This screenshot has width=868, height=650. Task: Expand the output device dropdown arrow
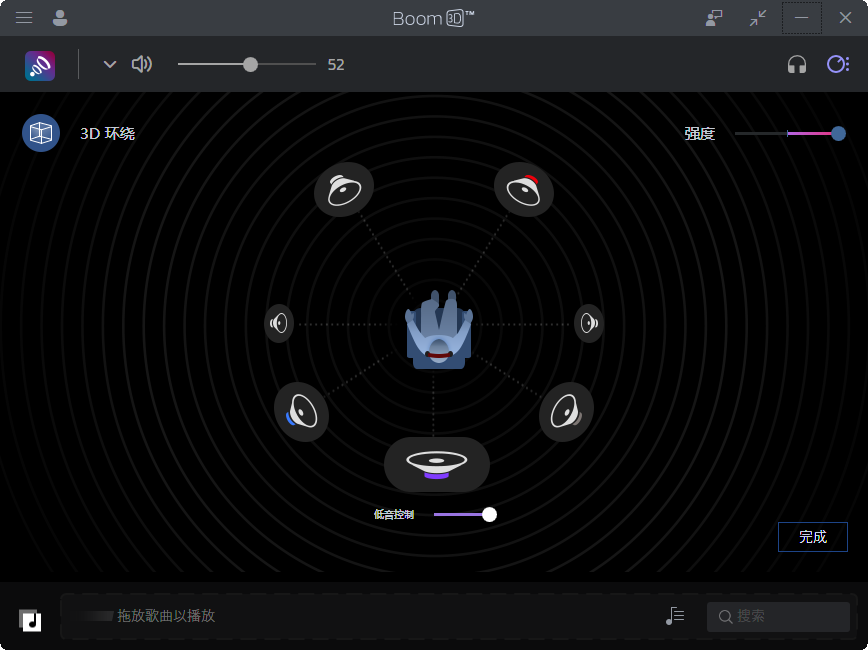(x=110, y=64)
